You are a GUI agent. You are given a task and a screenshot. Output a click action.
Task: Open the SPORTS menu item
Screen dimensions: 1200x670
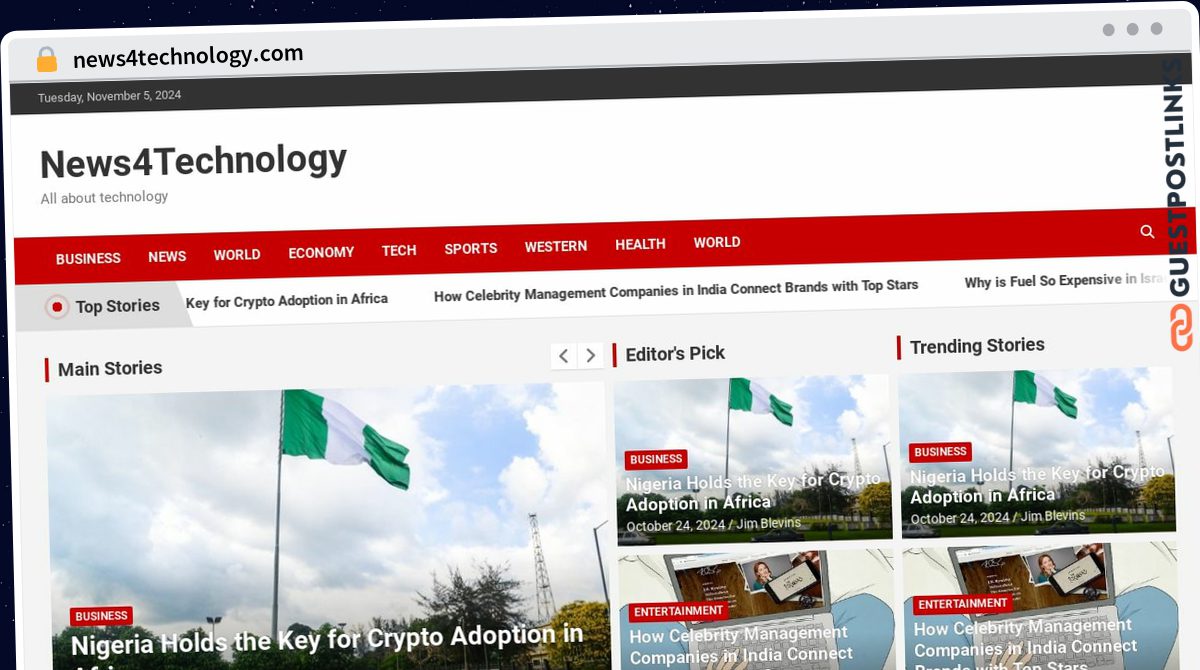click(471, 248)
